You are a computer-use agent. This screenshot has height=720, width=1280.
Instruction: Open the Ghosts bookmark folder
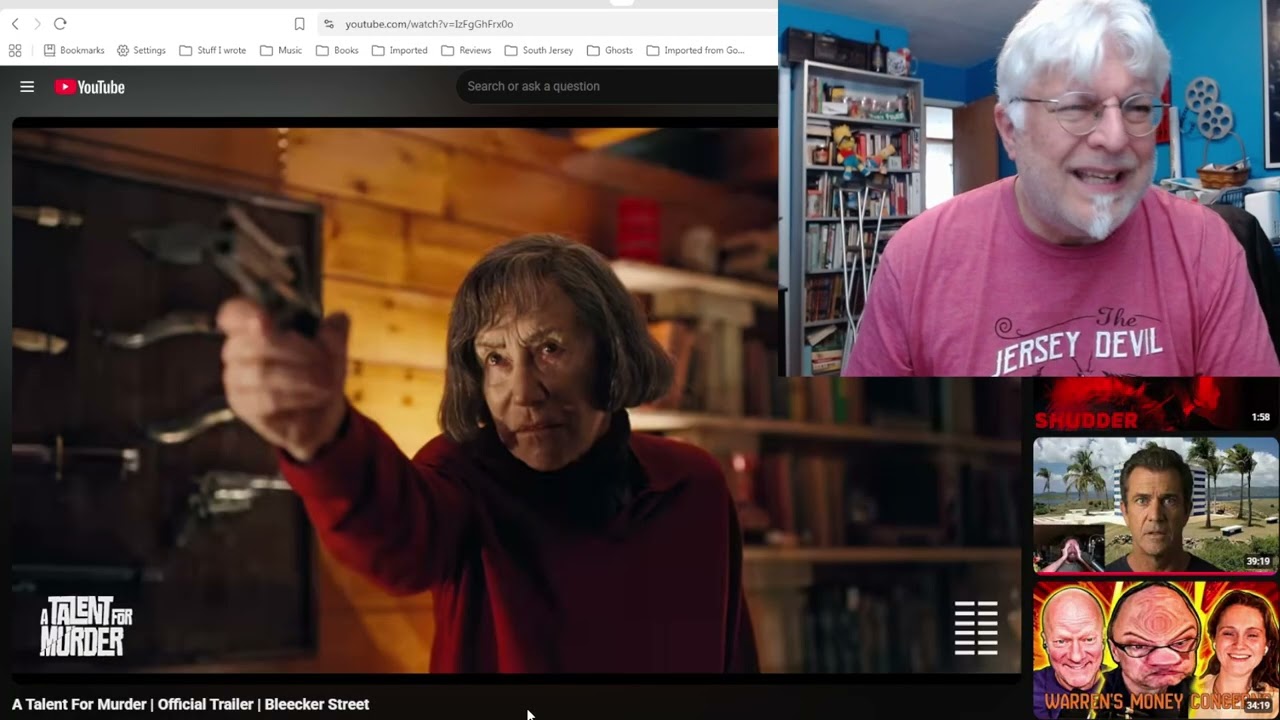click(x=610, y=50)
